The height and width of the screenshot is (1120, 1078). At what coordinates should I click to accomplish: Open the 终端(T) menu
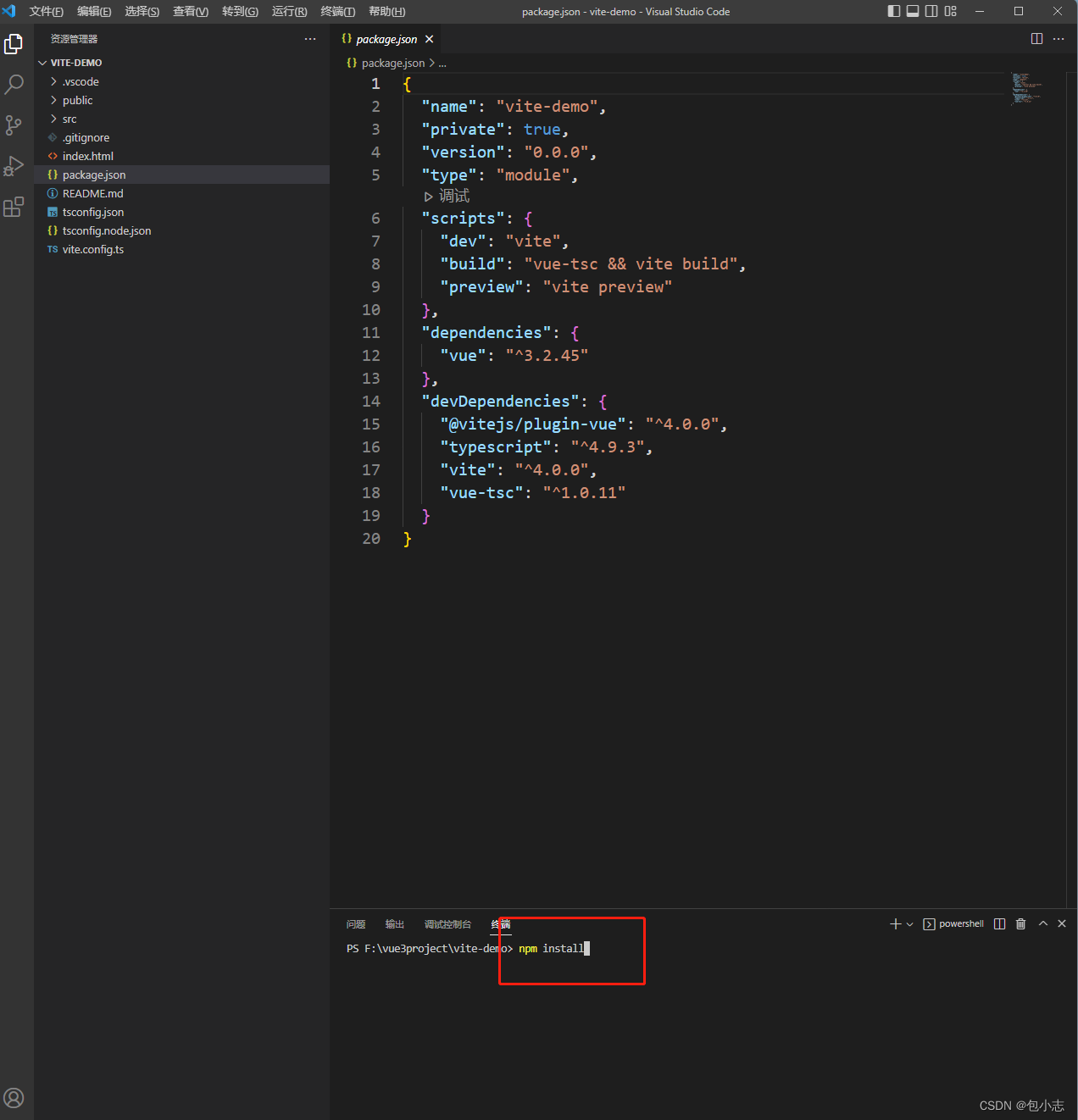pos(338,12)
